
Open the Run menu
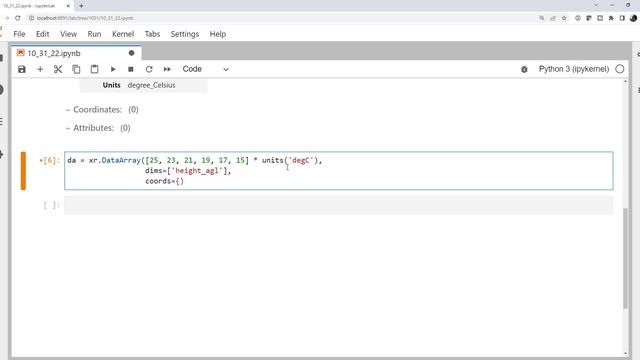(94, 34)
